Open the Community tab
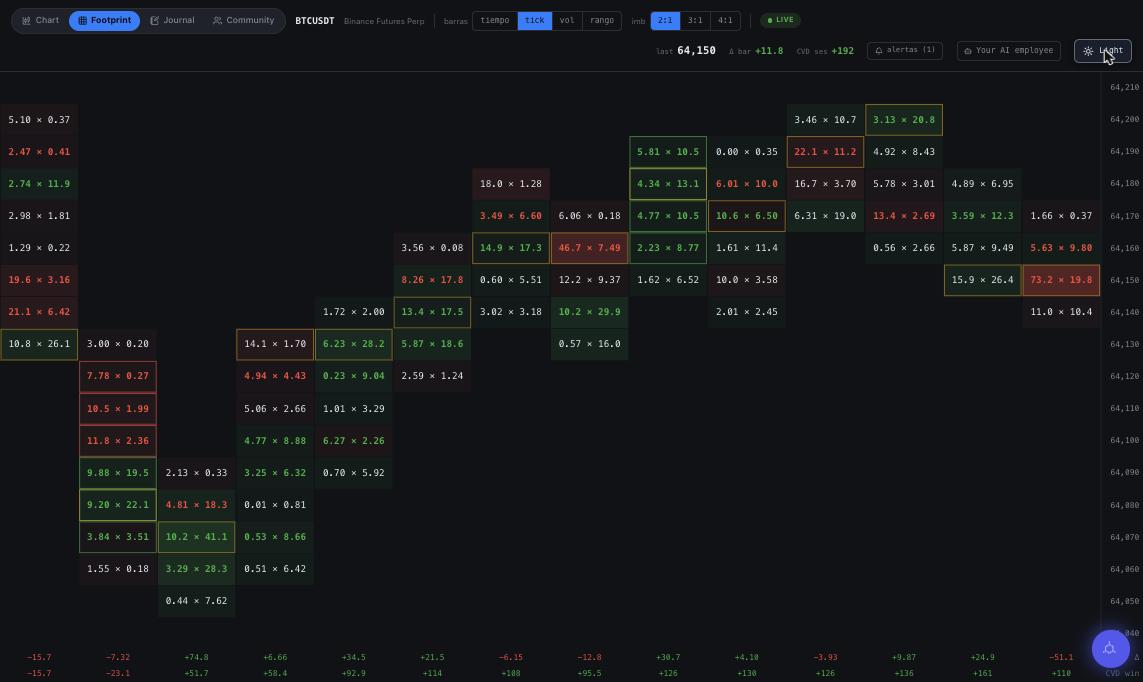Screen dimensions: 1143x682 (243, 20)
